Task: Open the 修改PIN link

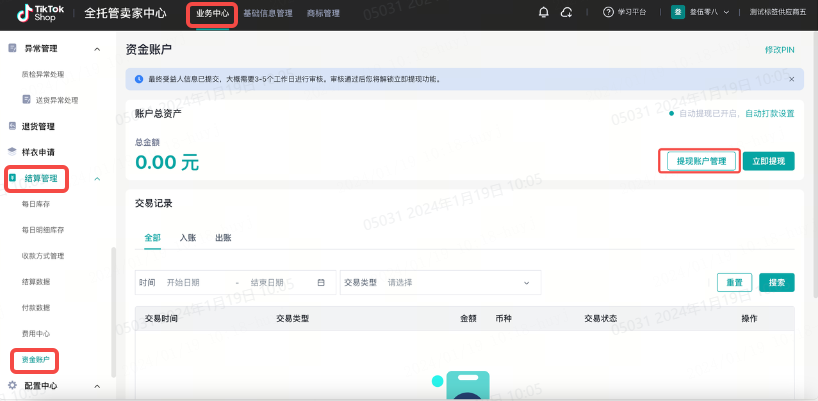Action: point(779,50)
